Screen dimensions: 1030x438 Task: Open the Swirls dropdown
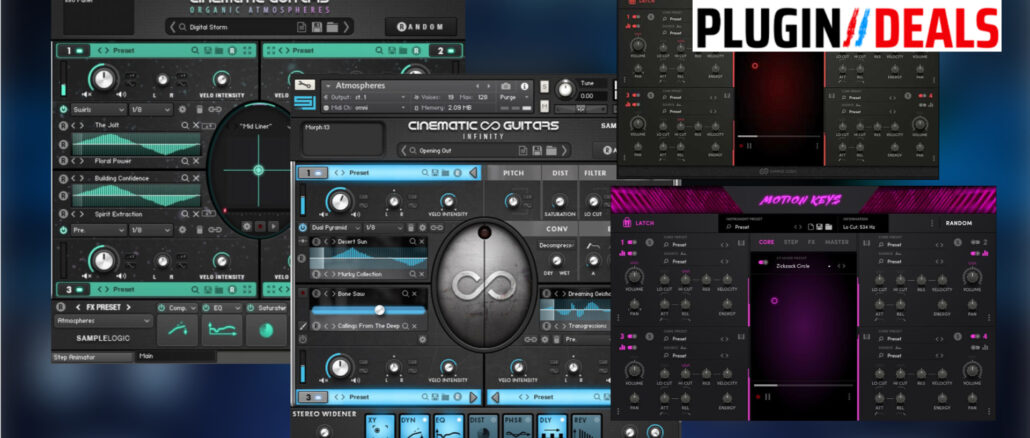point(99,110)
